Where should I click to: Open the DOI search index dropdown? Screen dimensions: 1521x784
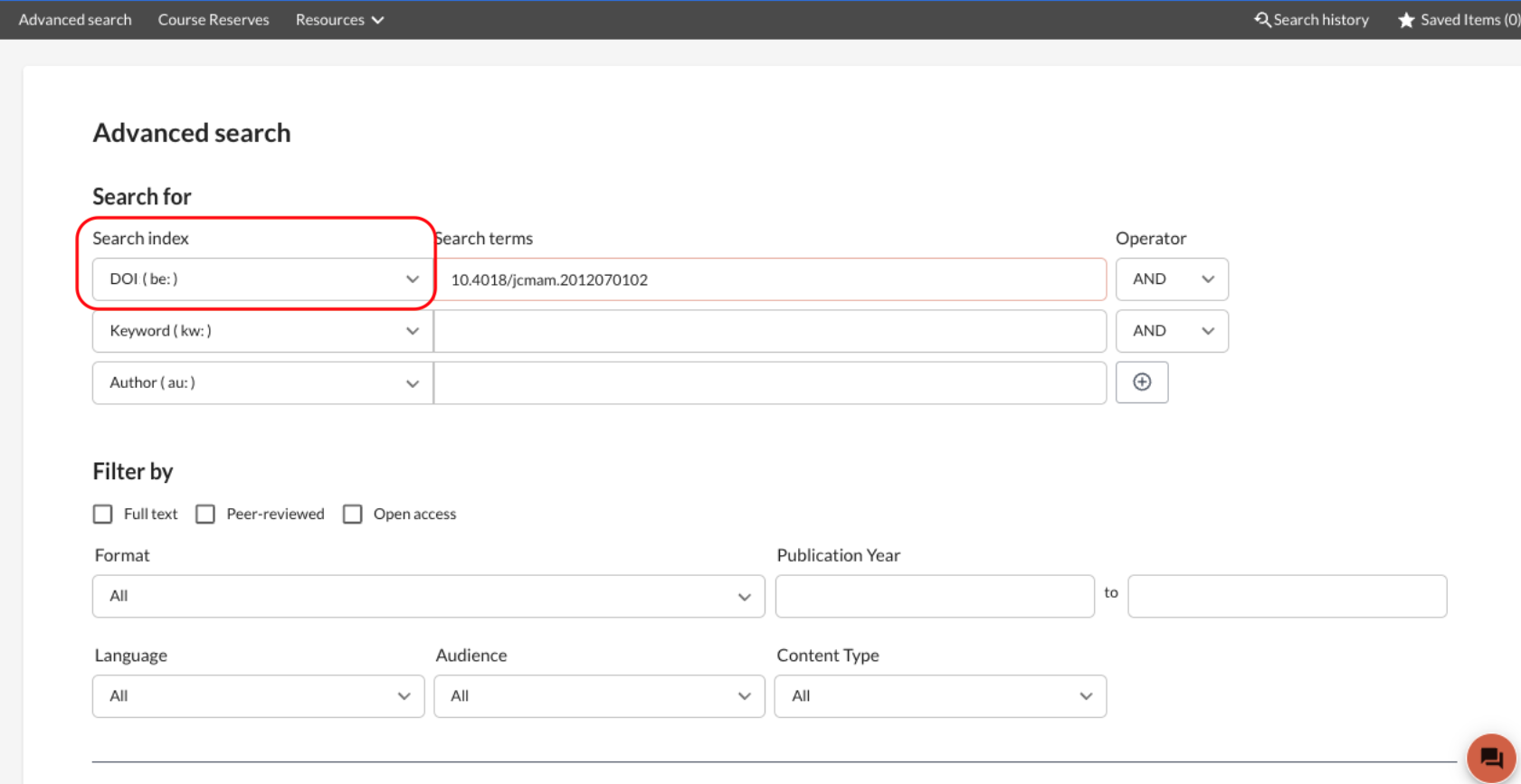coord(262,279)
